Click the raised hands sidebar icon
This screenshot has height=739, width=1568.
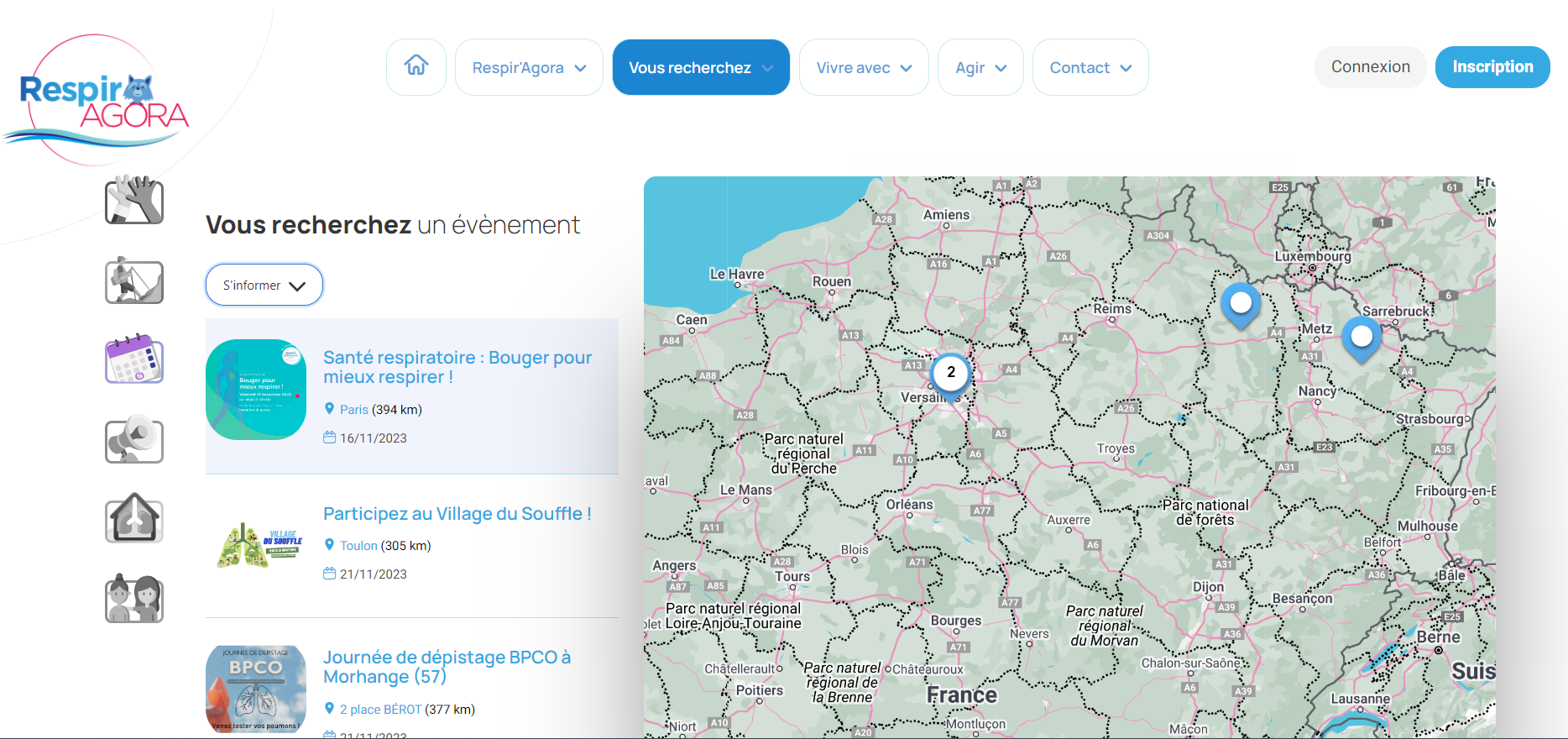click(134, 201)
